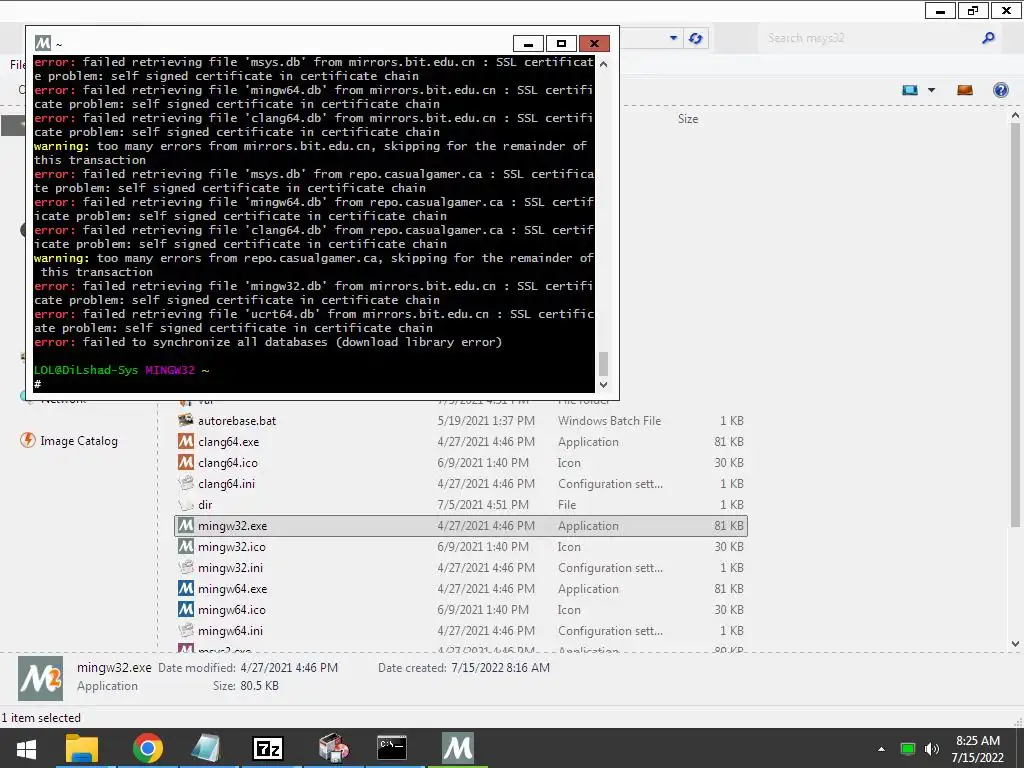Maximize the MSYS2 terminal window

click(x=561, y=43)
